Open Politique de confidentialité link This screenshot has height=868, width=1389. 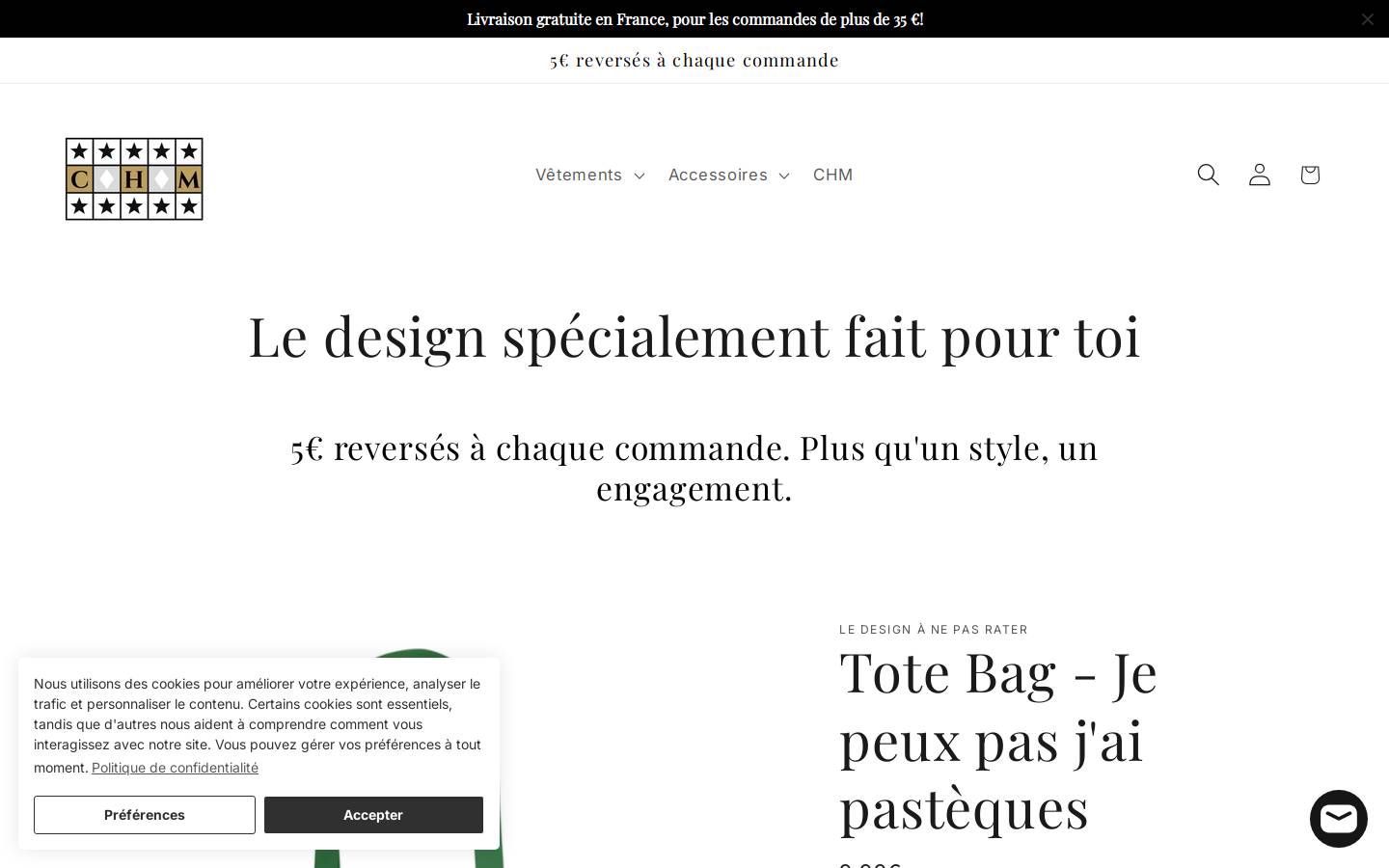pos(175,768)
